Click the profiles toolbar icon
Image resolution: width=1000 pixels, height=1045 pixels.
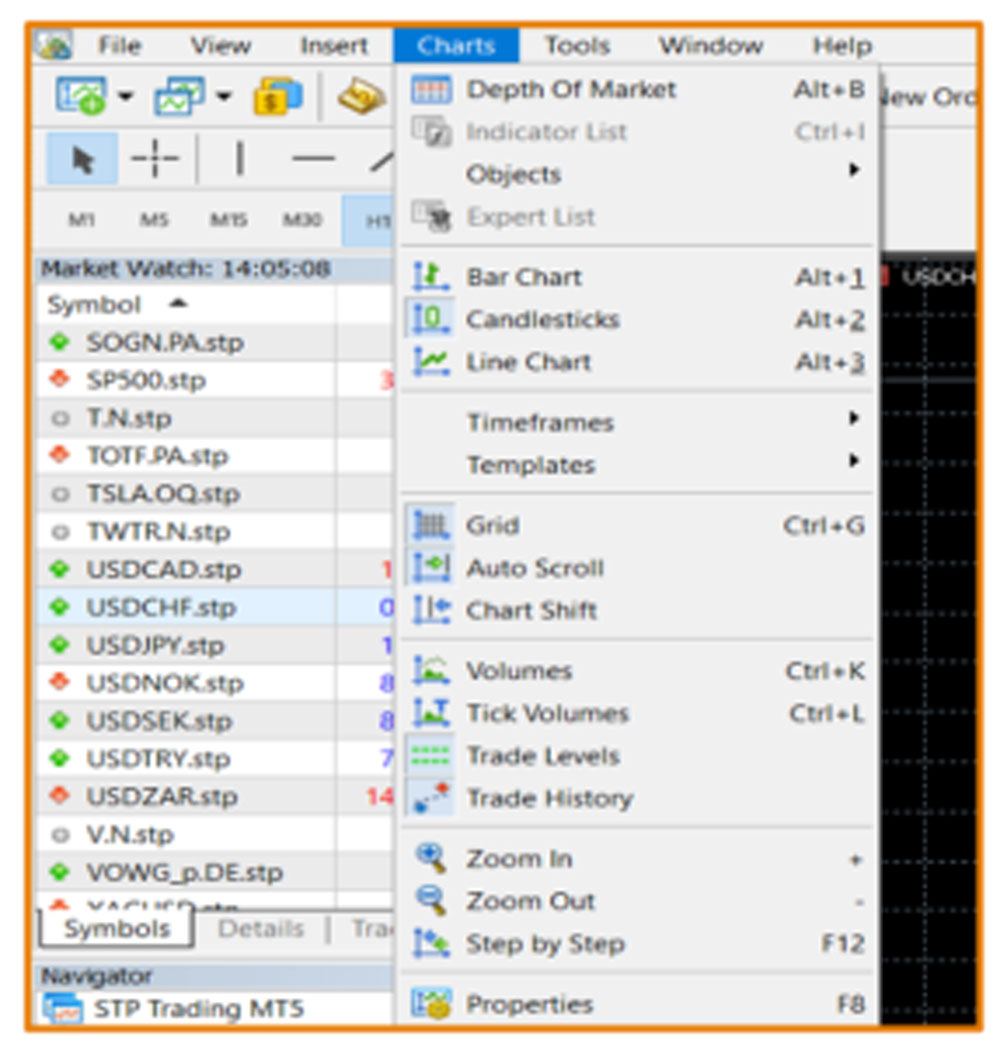179,95
